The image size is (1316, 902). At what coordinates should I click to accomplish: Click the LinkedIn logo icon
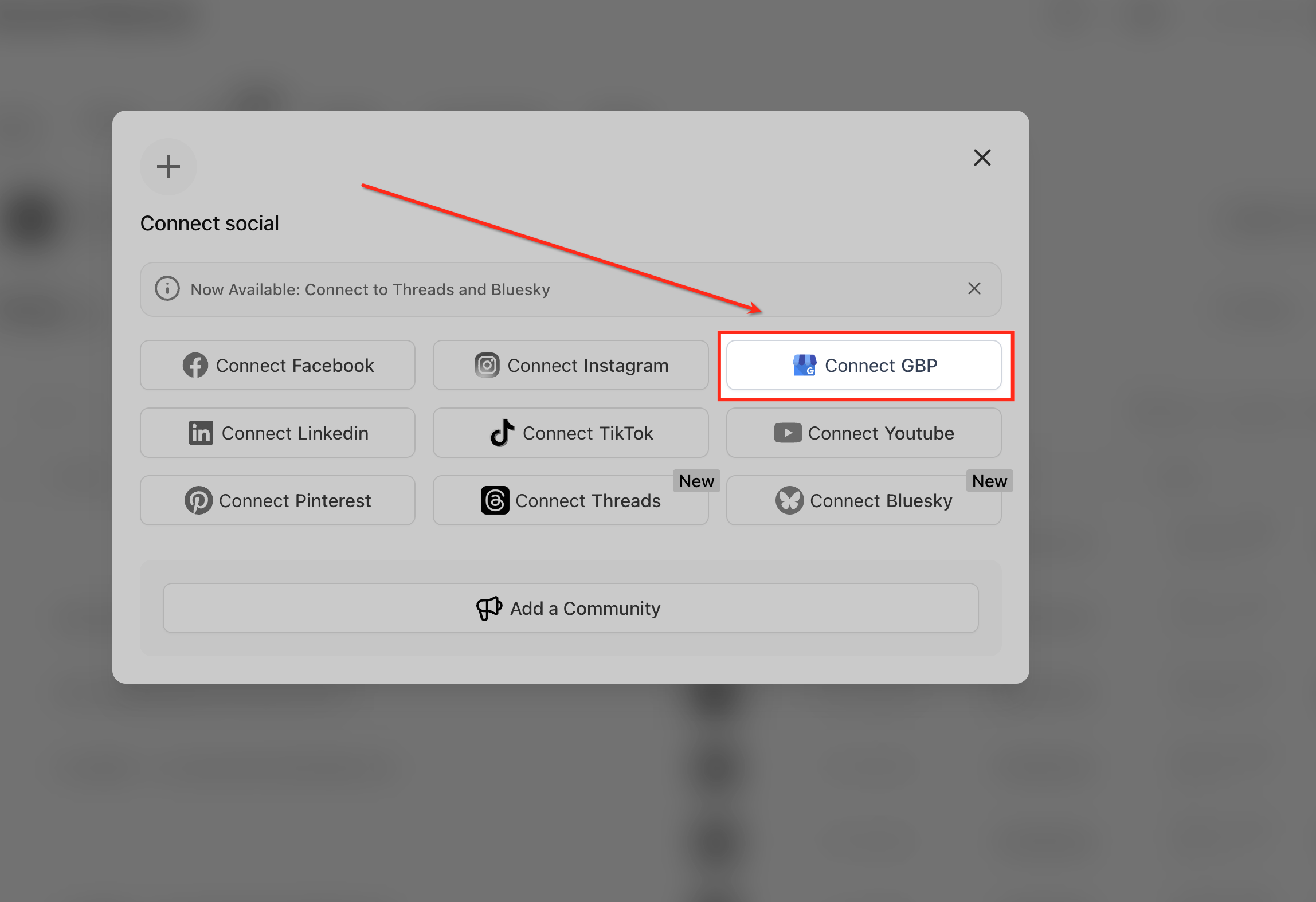pos(201,433)
